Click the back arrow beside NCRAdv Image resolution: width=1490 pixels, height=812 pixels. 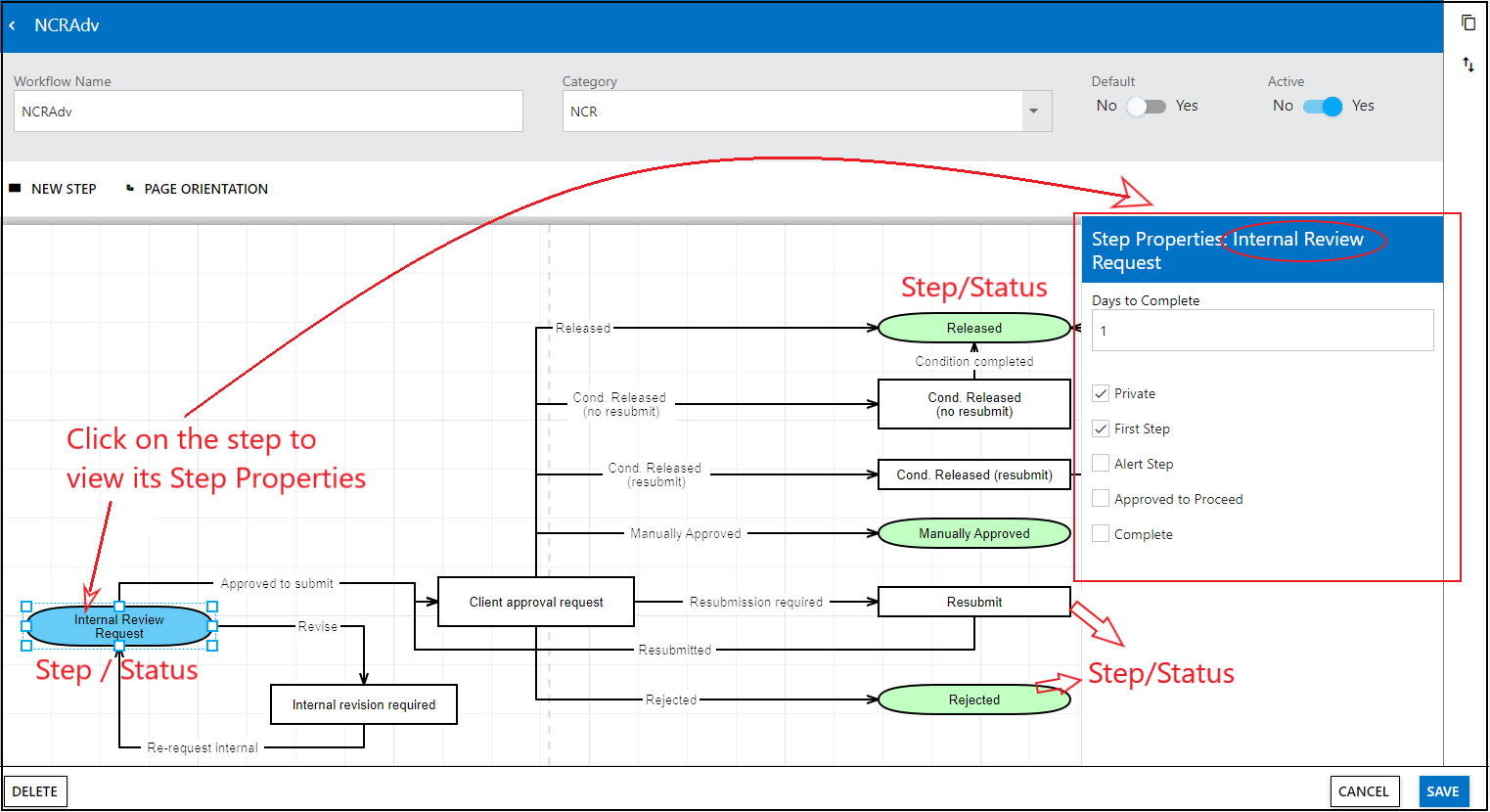(x=13, y=25)
